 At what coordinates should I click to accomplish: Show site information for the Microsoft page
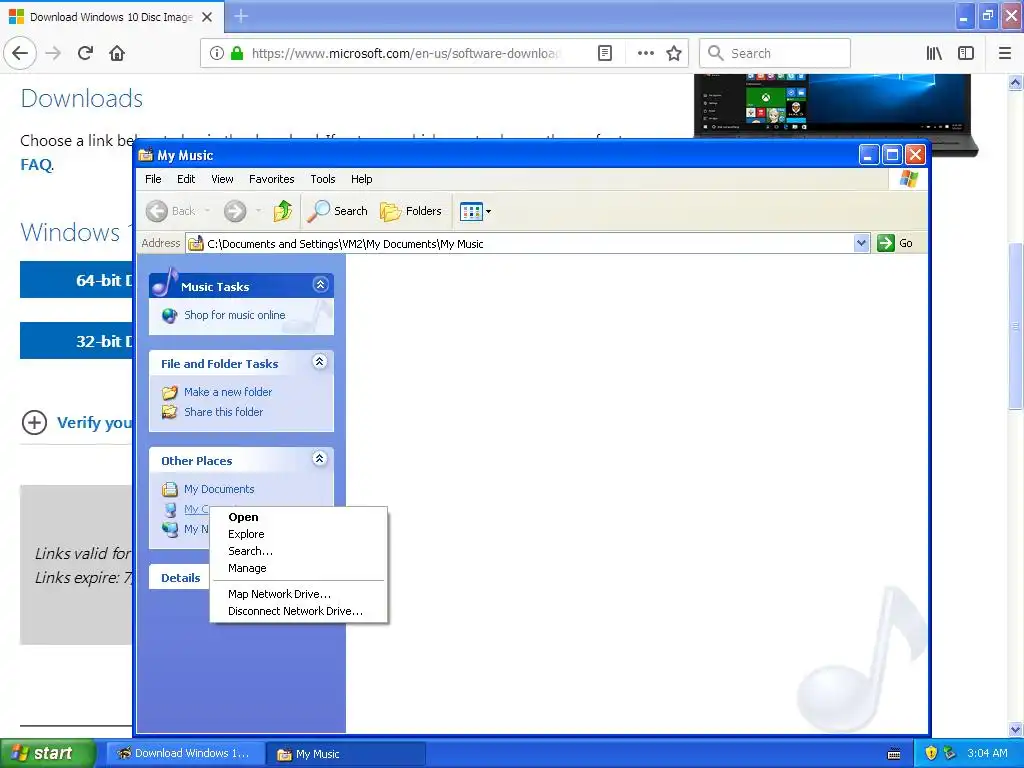pyautogui.click(x=217, y=53)
